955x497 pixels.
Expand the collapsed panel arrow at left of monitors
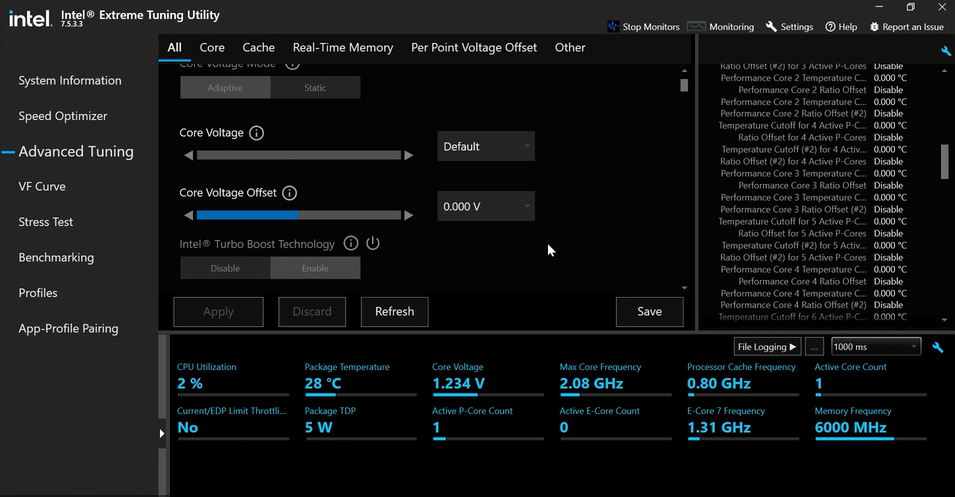161,434
